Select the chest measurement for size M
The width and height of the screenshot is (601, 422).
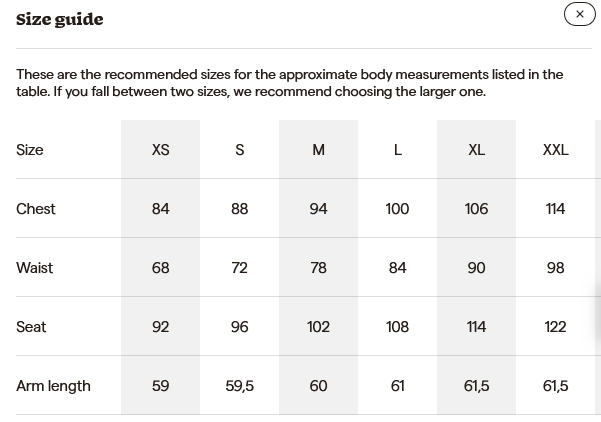pos(318,209)
